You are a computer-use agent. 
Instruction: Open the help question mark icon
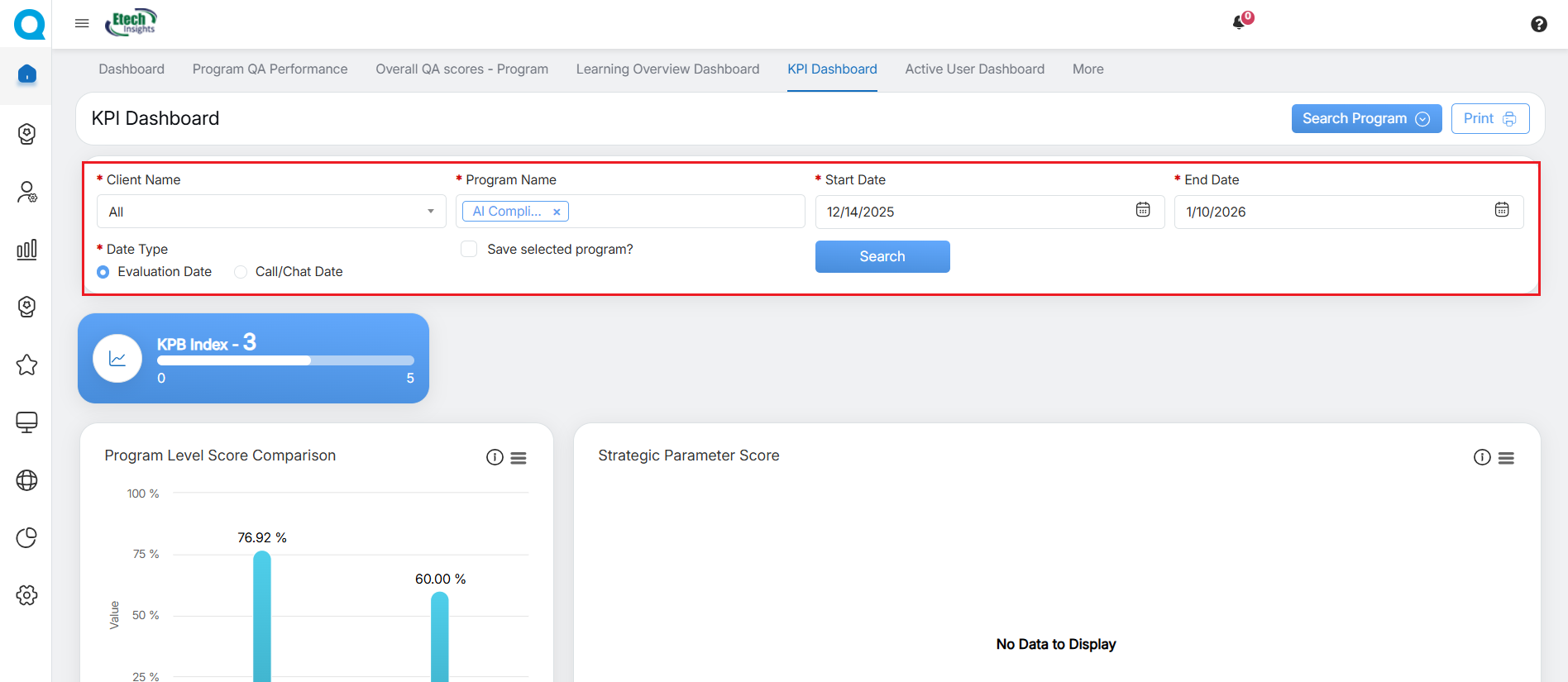(1538, 24)
